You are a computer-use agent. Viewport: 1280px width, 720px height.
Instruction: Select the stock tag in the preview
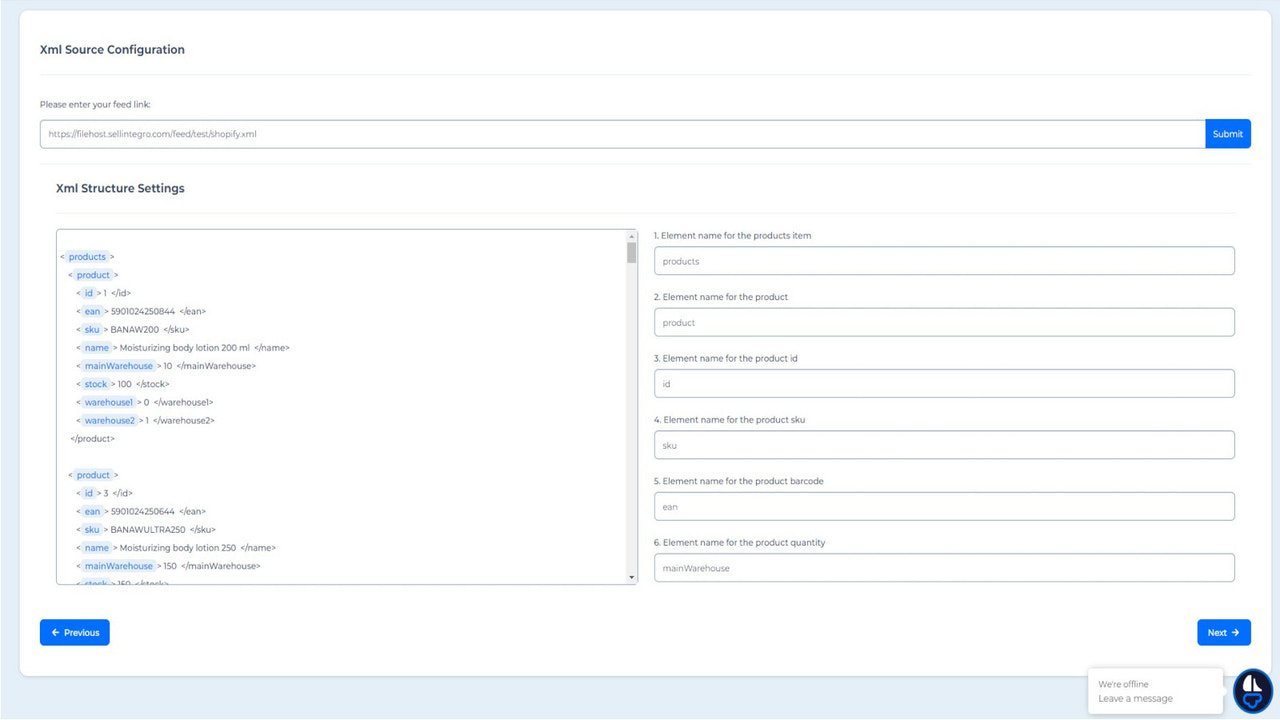click(95, 383)
